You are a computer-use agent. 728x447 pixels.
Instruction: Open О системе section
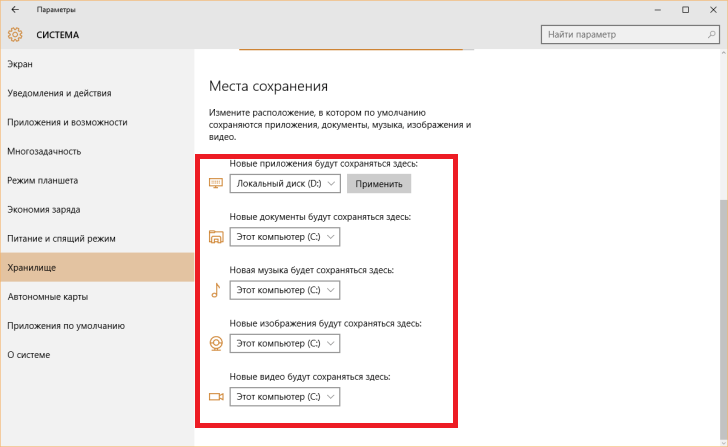pos(97,355)
